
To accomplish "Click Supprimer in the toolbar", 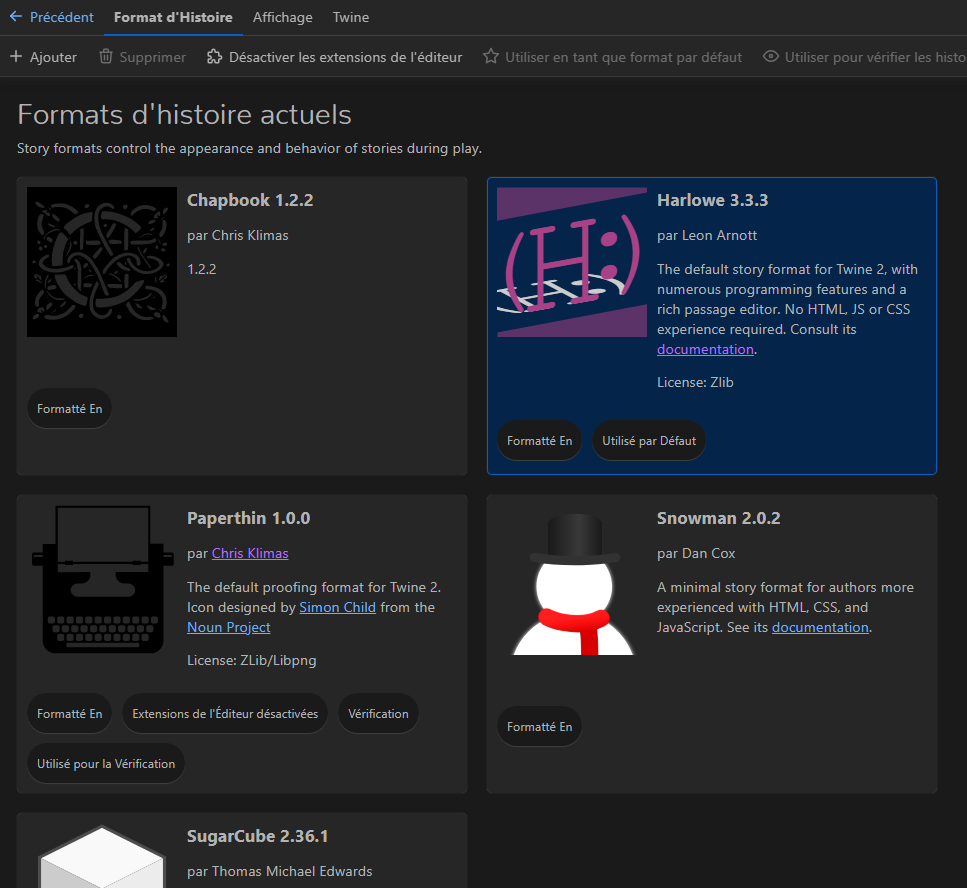I will click(x=142, y=57).
